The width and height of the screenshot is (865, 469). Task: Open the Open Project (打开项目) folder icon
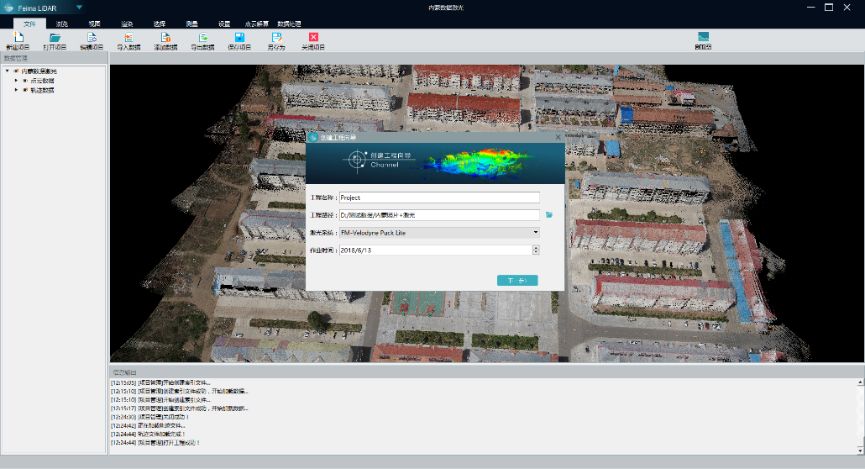55,38
